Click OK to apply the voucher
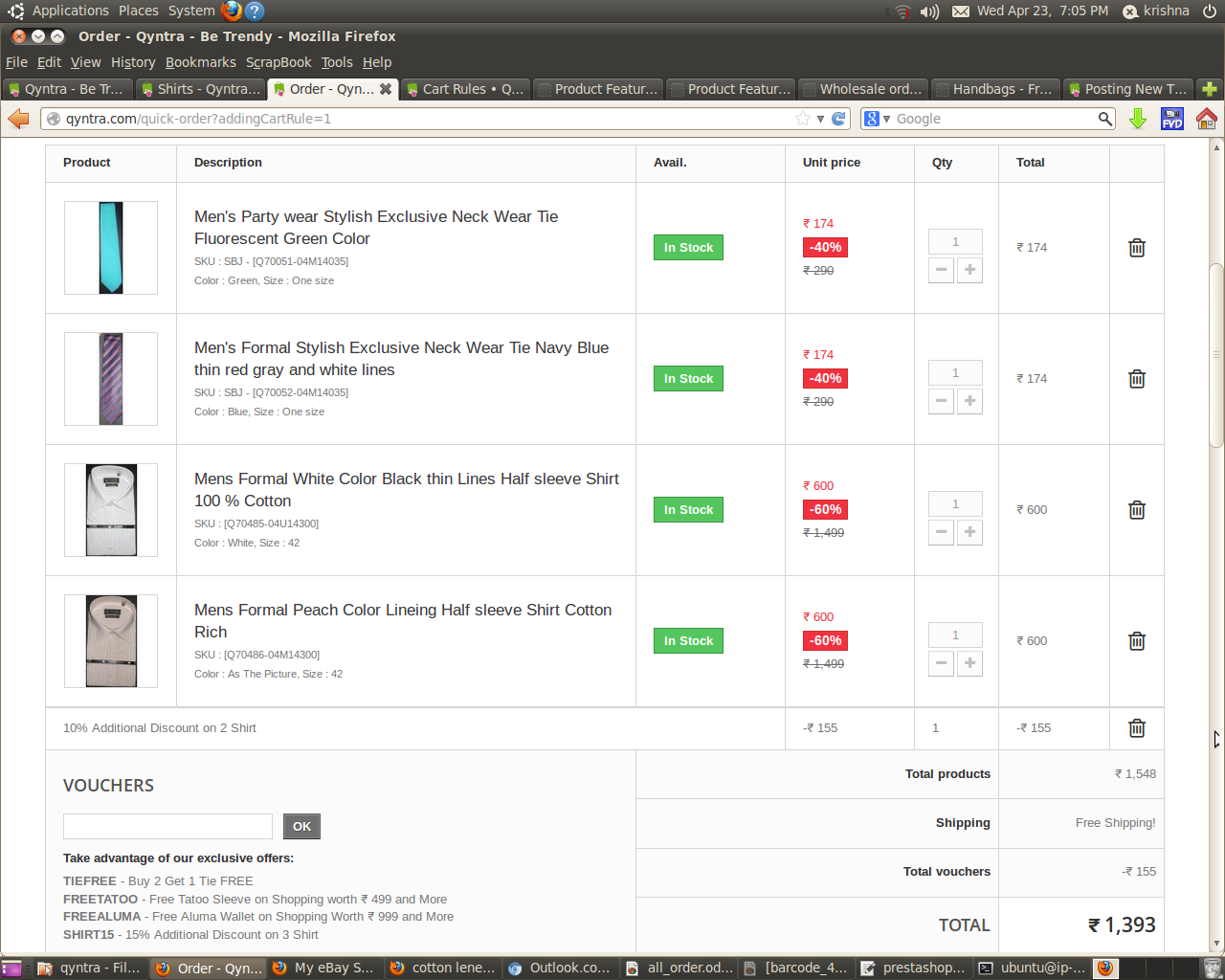The height and width of the screenshot is (980, 1225). (x=301, y=826)
